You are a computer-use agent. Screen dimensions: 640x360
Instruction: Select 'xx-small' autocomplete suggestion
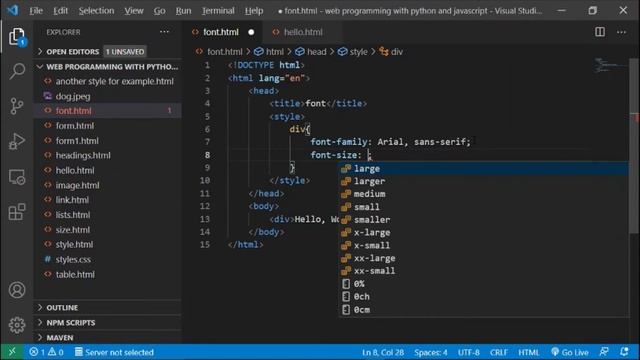click(484, 271)
